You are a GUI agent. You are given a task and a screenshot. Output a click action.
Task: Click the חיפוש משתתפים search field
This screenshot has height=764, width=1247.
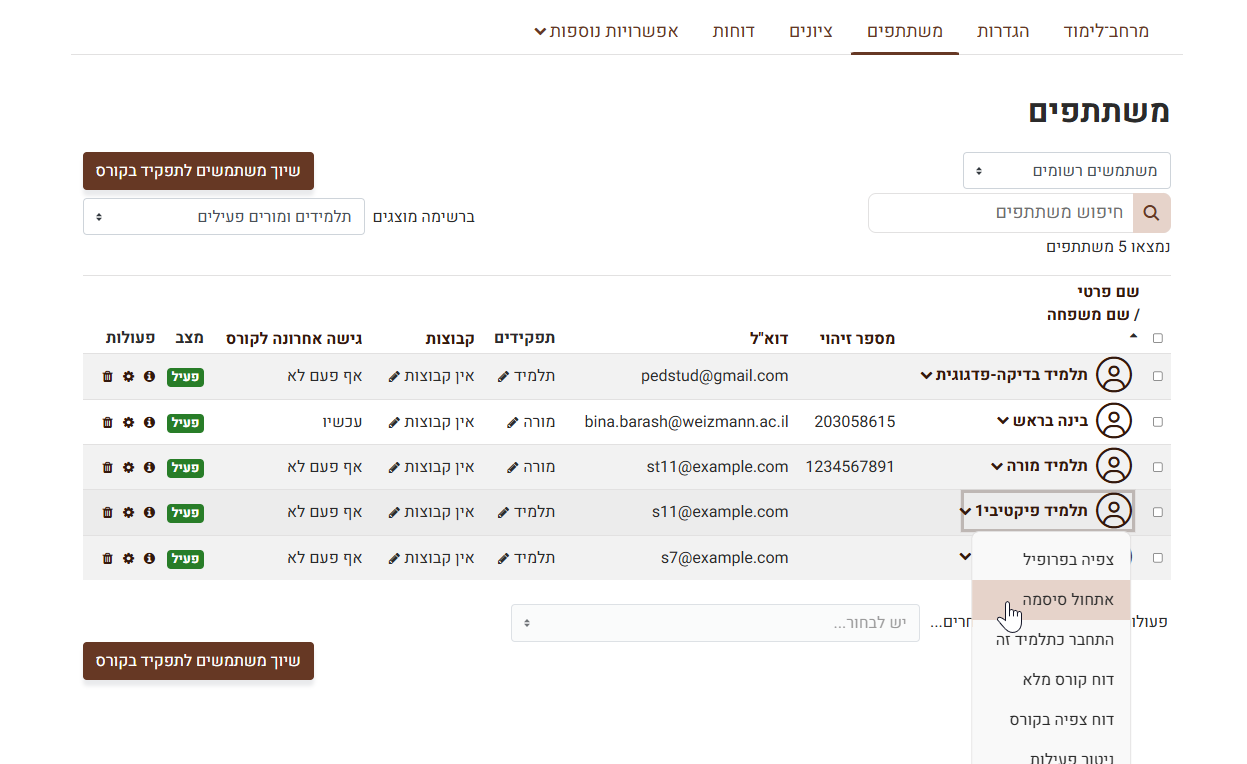(1000, 213)
